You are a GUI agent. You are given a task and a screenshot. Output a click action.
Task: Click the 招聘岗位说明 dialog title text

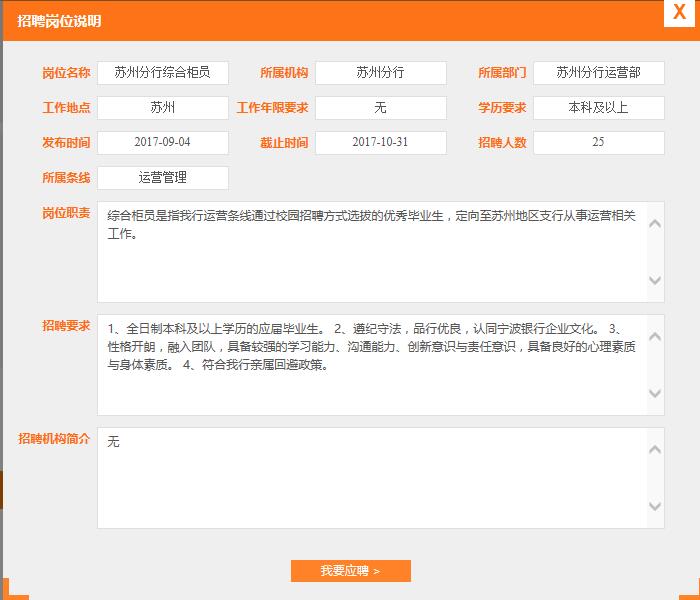59,21
